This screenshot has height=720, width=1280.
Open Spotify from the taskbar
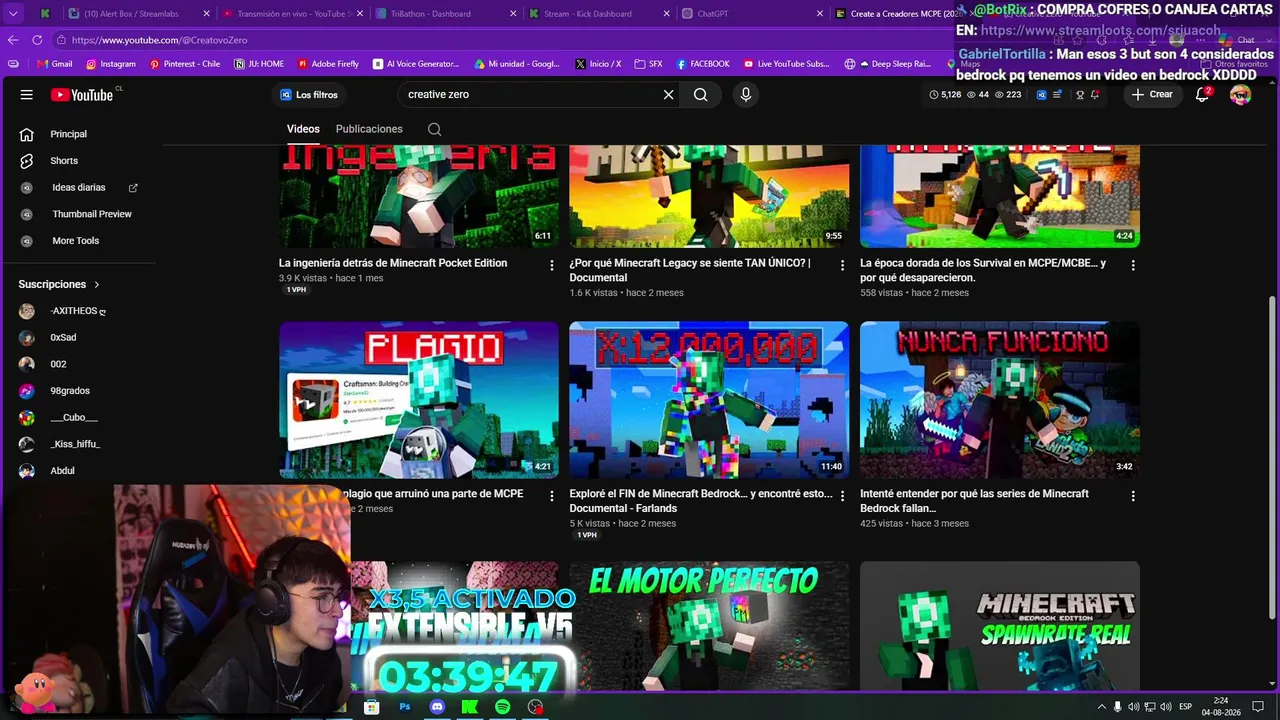point(502,707)
